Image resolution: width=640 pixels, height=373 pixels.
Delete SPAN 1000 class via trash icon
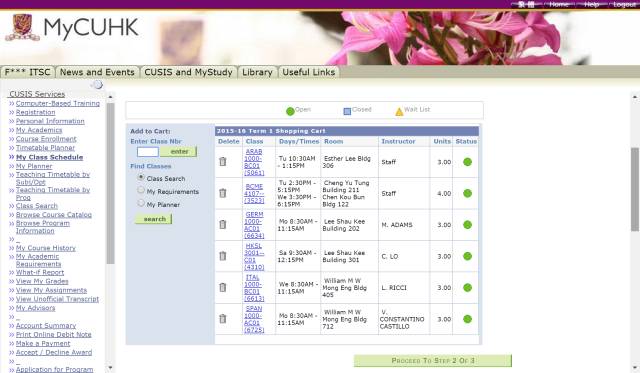coord(222,319)
